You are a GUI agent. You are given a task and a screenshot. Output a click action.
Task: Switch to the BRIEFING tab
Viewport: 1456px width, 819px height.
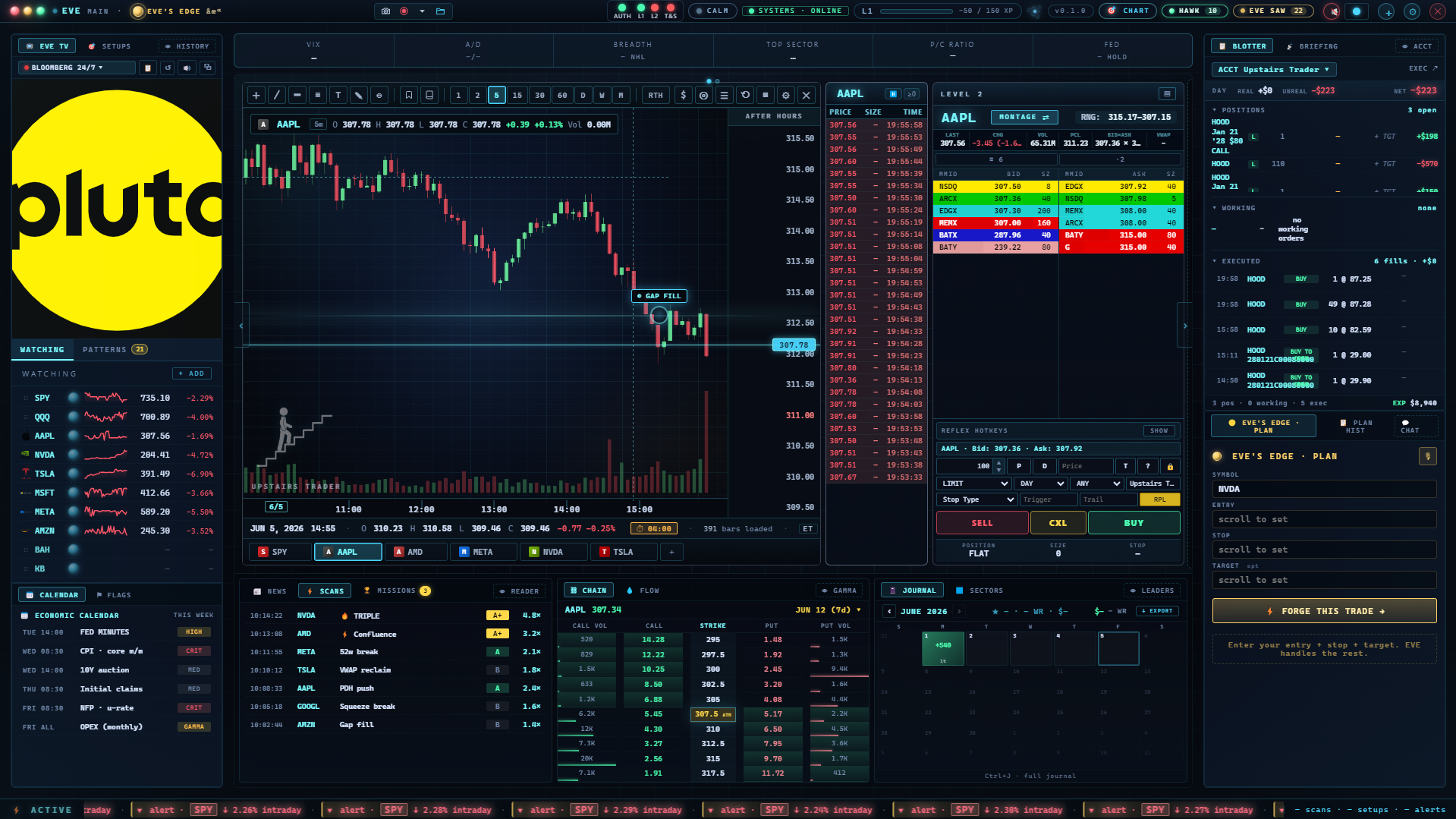click(x=1312, y=46)
